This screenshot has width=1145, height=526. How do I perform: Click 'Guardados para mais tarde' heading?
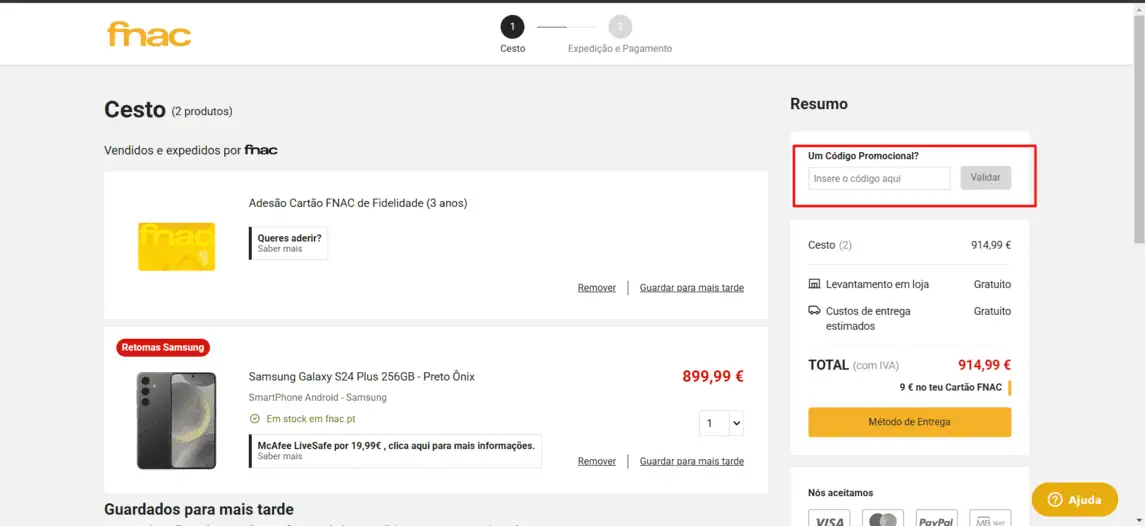(x=199, y=509)
